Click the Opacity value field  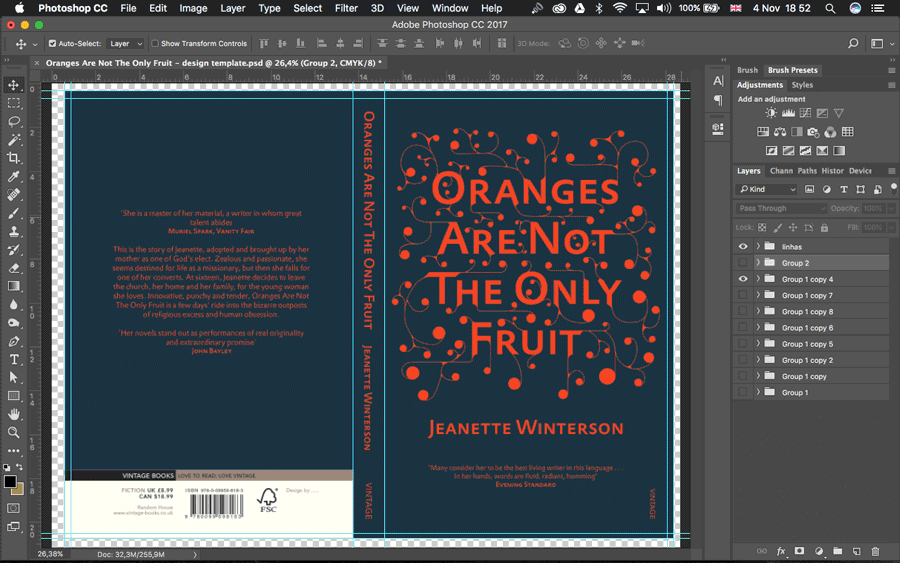(x=872, y=208)
